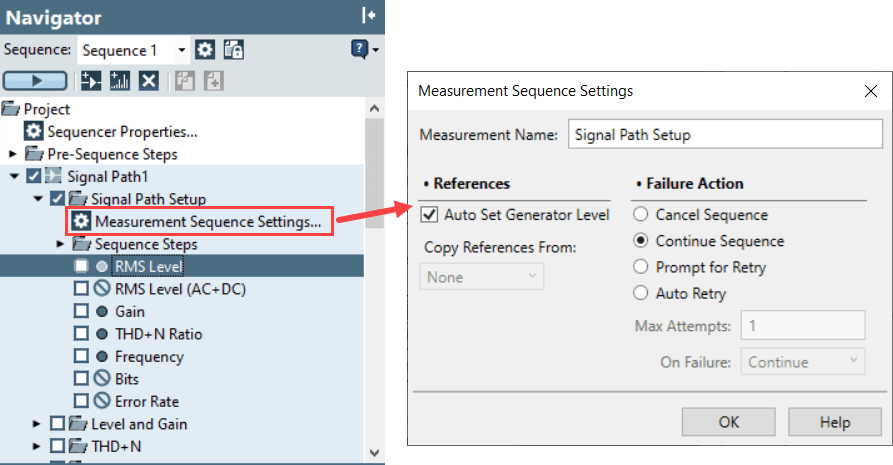This screenshot has height=465, width=893.
Task: Run the sequence with play button
Action: point(35,81)
